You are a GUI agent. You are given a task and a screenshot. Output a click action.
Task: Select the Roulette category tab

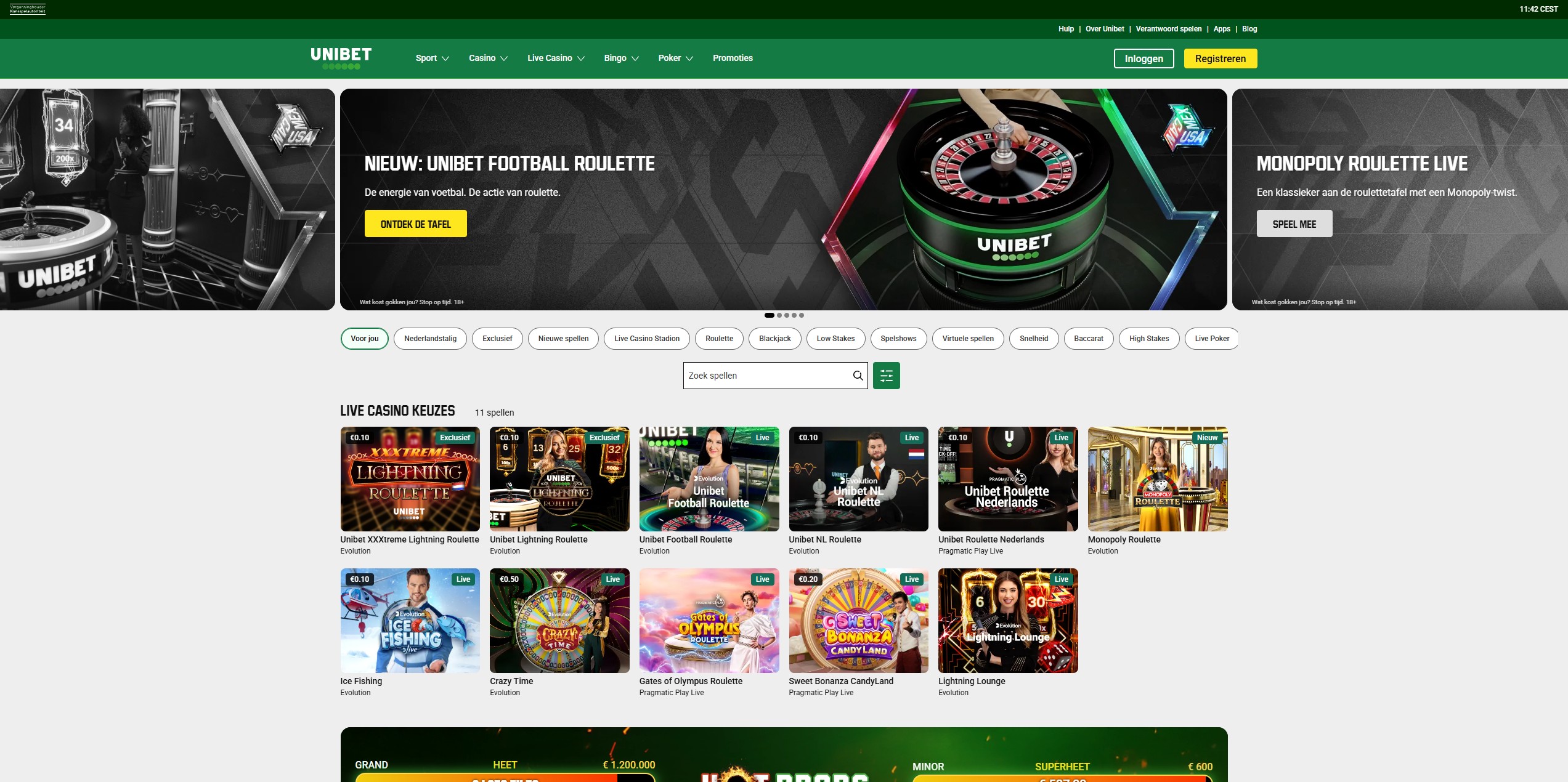(719, 339)
